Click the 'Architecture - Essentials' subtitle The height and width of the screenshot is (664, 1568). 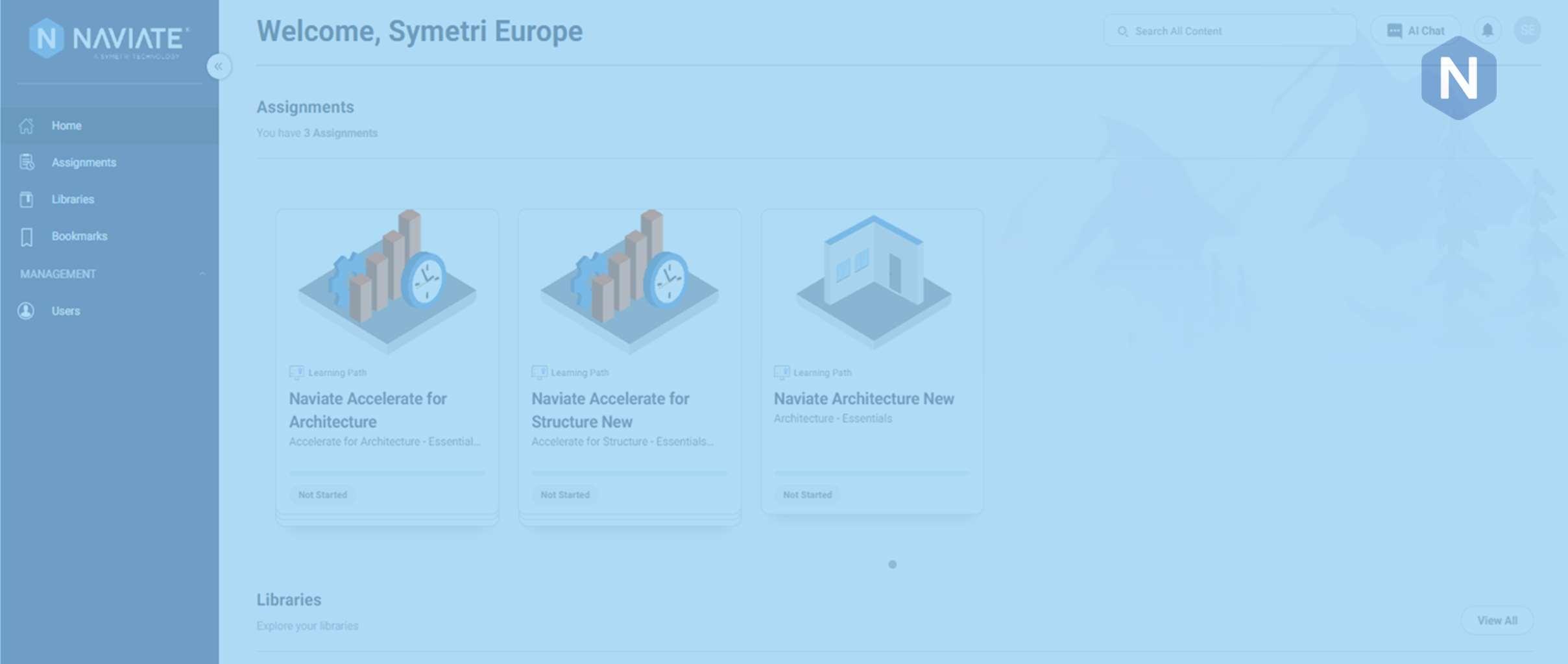833,419
